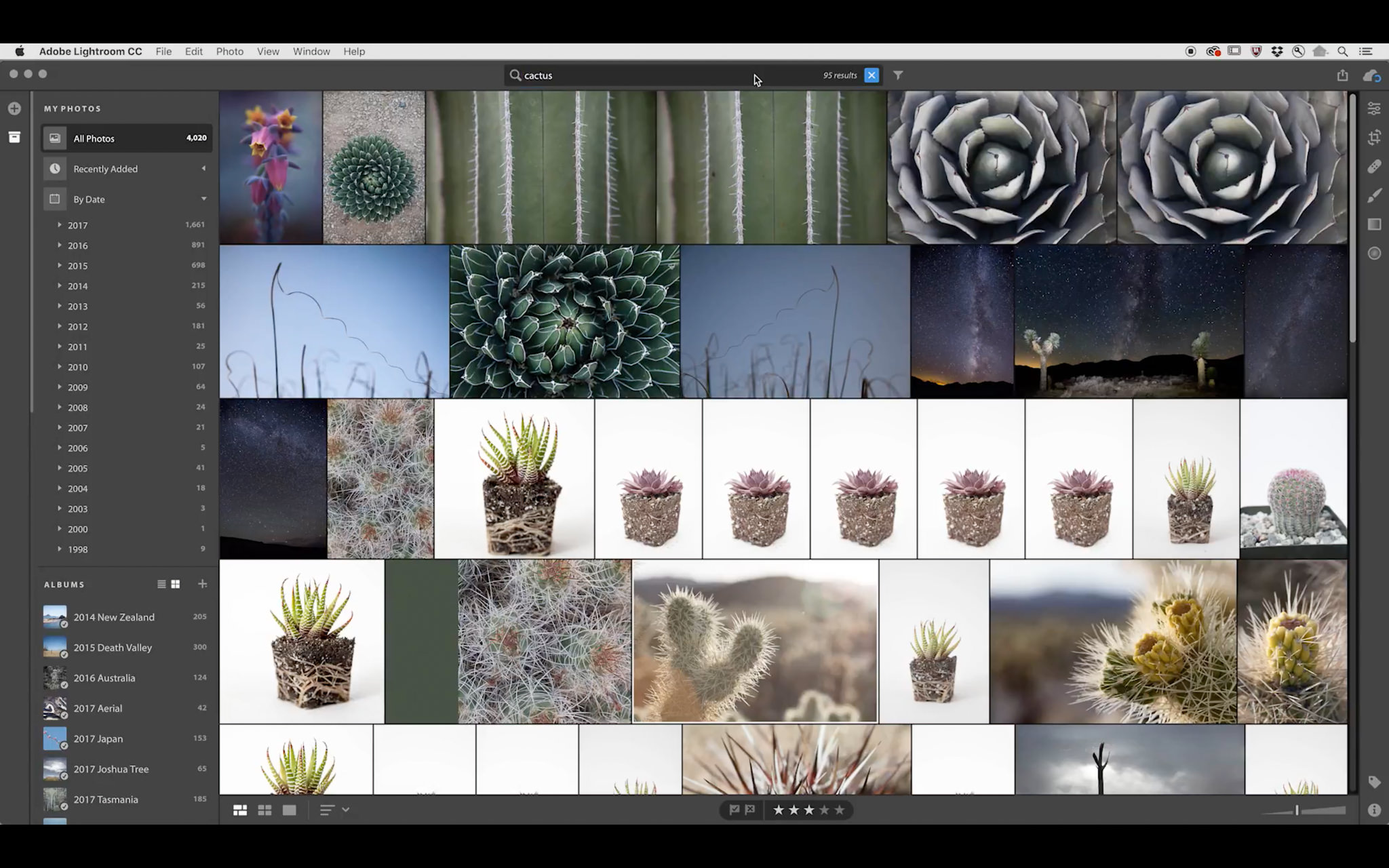The height and width of the screenshot is (868, 1389).
Task: Click the share icon top right
Action: coord(1343,75)
